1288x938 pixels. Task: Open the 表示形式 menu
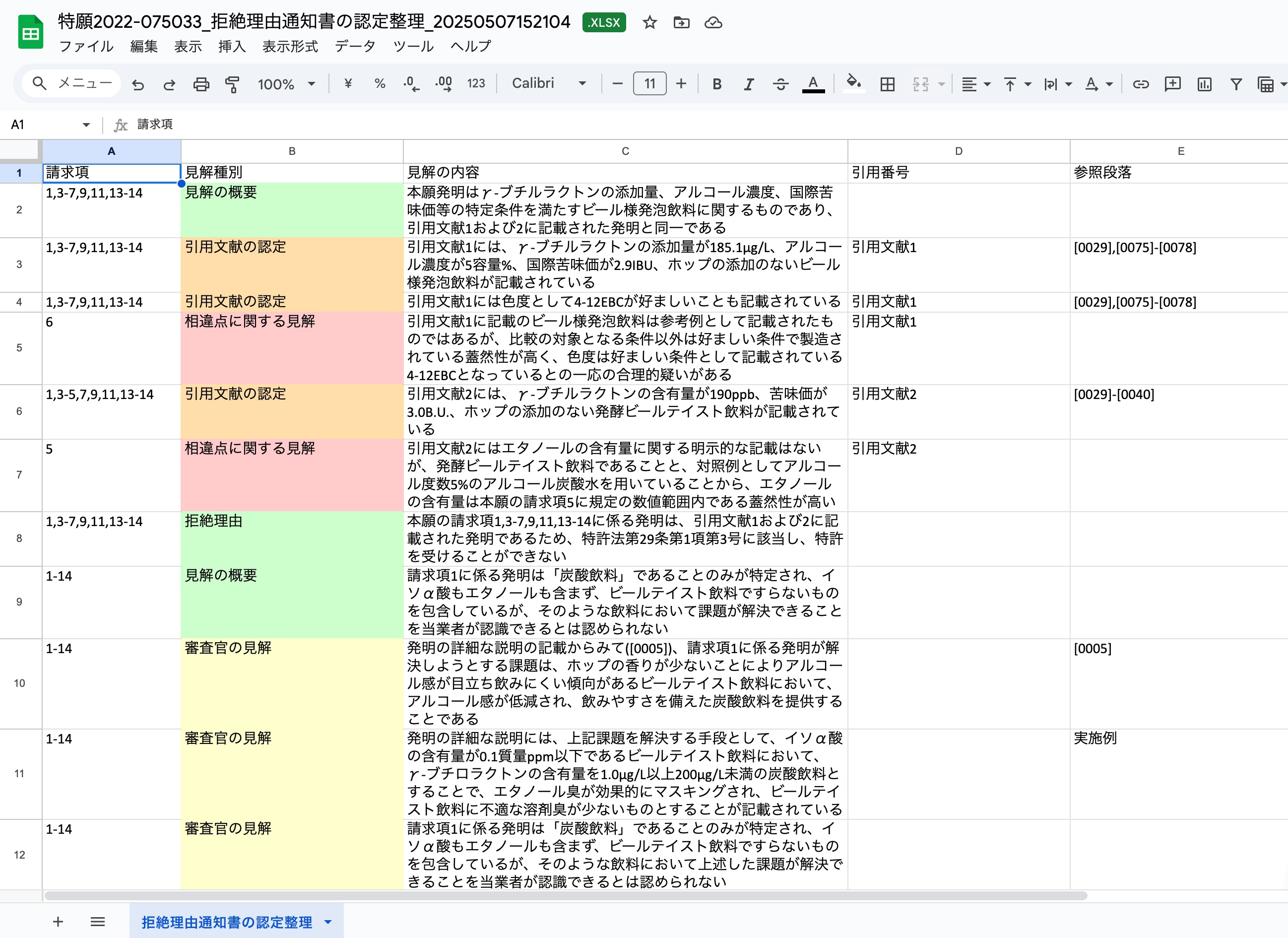tap(290, 47)
